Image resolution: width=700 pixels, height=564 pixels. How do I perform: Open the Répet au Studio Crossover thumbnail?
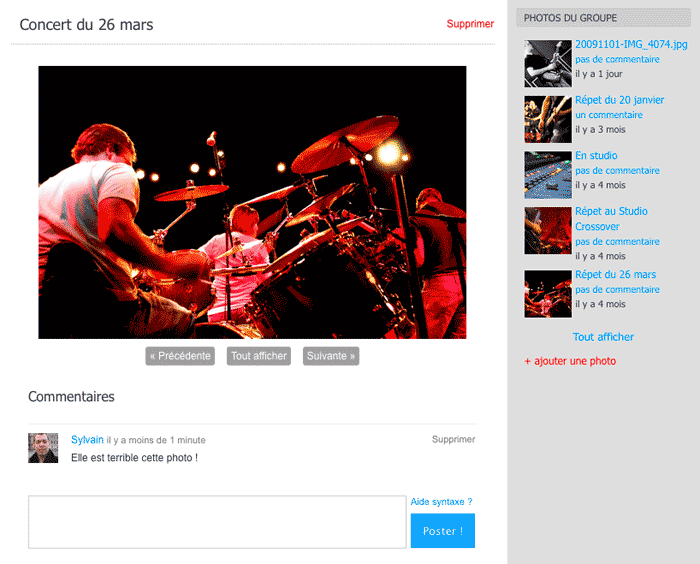click(547, 230)
